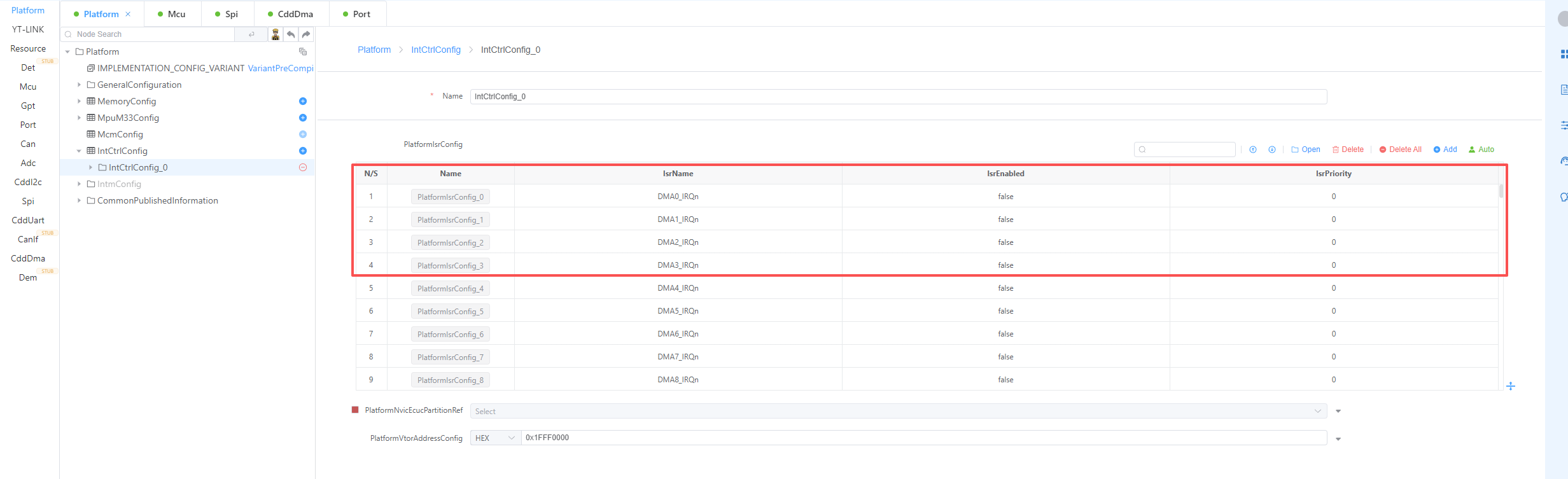Click the Open button above the table

point(1306,149)
